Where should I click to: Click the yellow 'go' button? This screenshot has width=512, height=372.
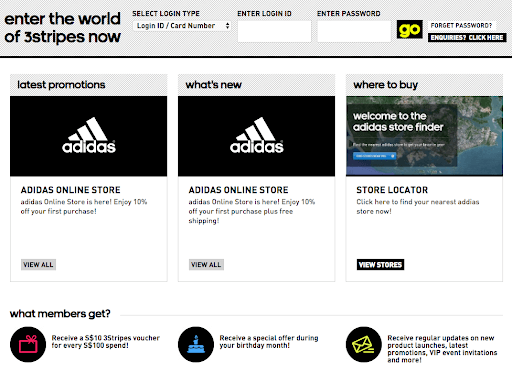pos(410,29)
